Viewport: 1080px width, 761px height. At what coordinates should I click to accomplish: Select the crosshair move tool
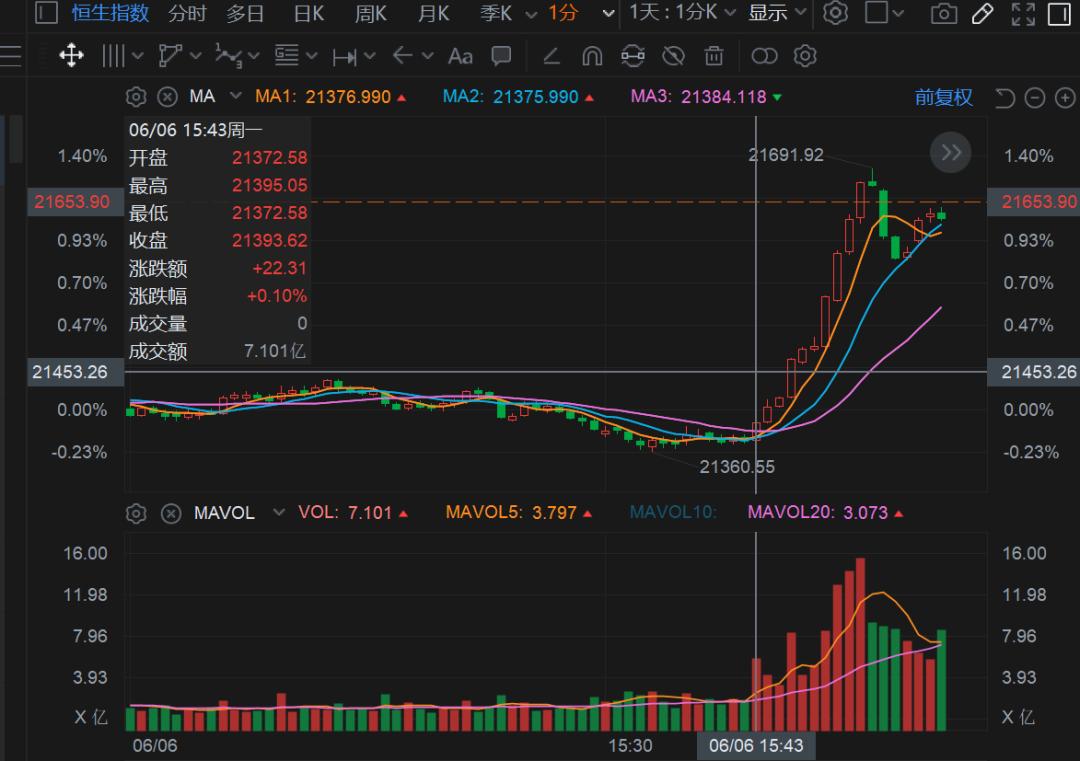[x=70, y=56]
